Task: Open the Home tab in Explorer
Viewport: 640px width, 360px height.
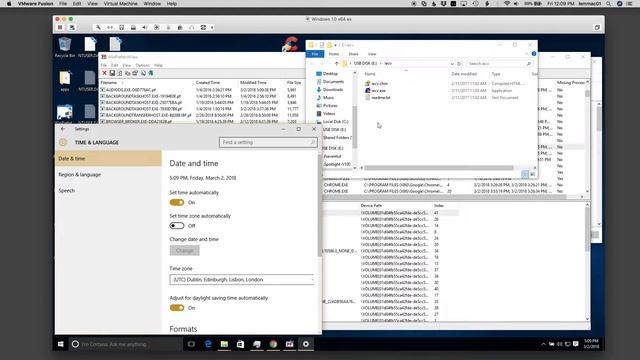Action: [334, 54]
